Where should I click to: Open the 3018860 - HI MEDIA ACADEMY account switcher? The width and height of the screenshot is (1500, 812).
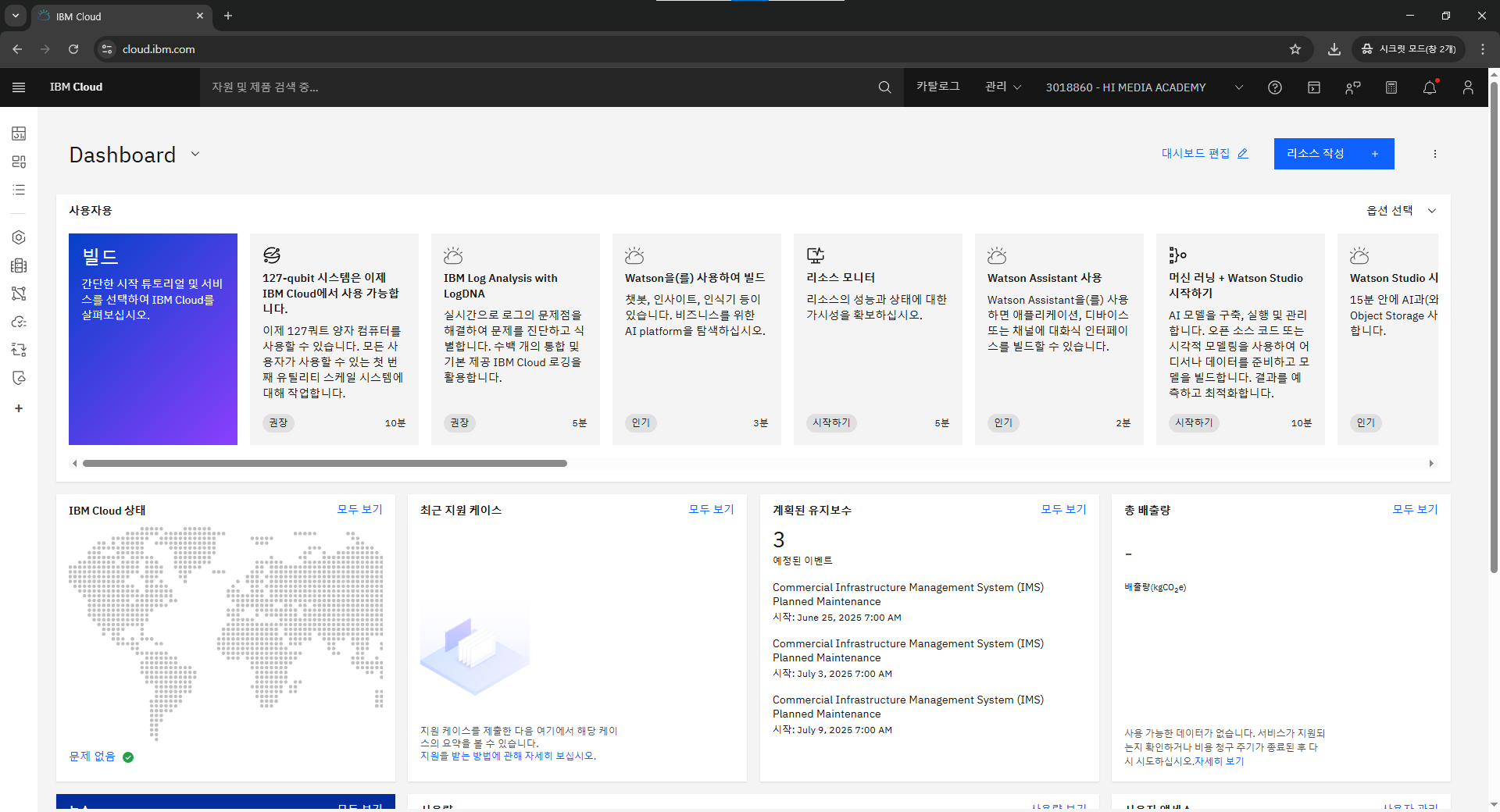click(x=1145, y=87)
